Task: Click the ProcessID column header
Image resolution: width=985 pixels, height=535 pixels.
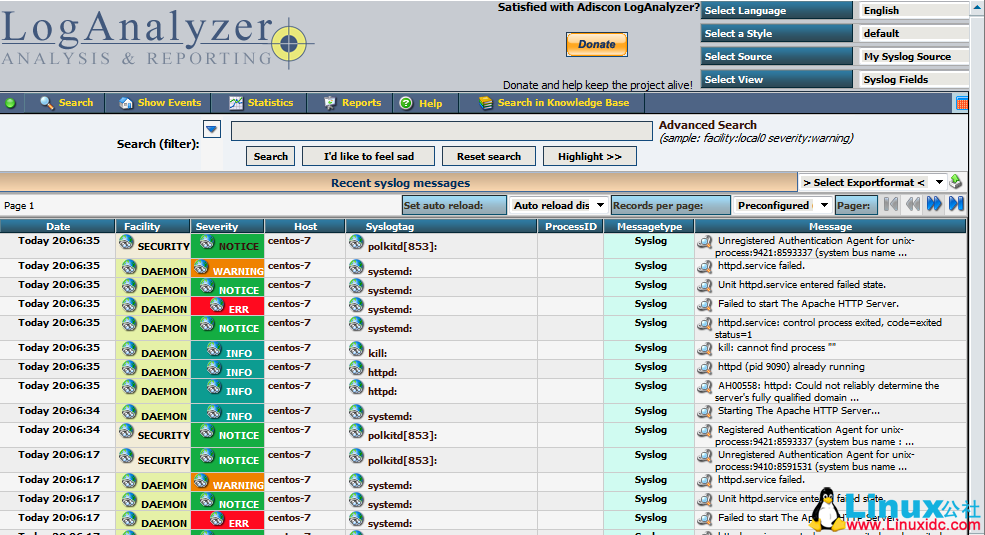Action: coord(571,227)
